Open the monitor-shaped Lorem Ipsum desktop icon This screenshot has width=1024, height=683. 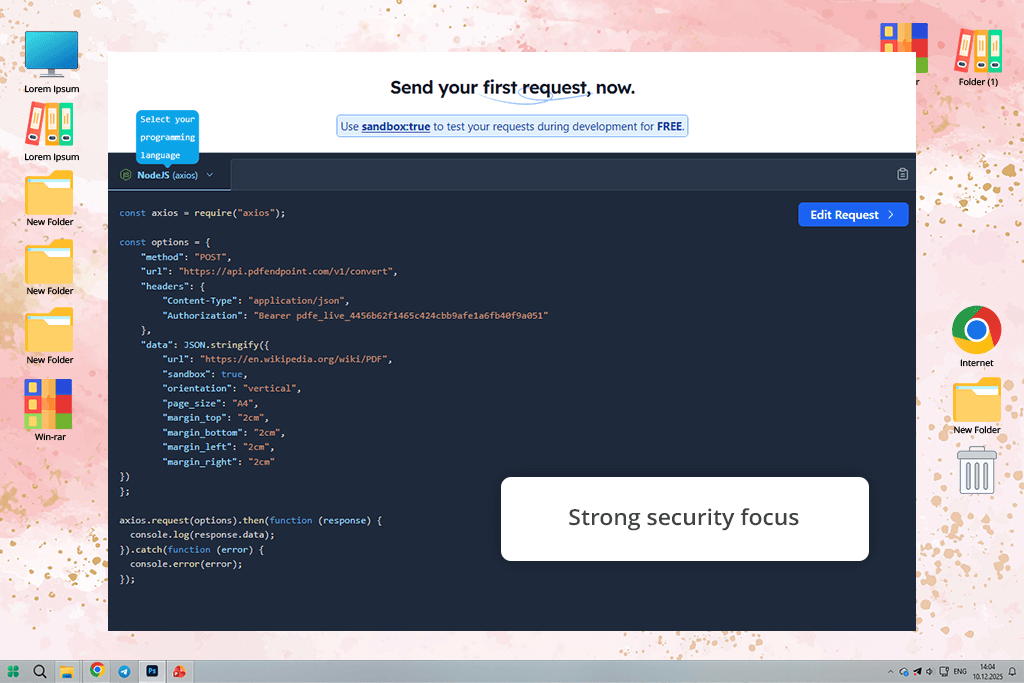(52, 62)
